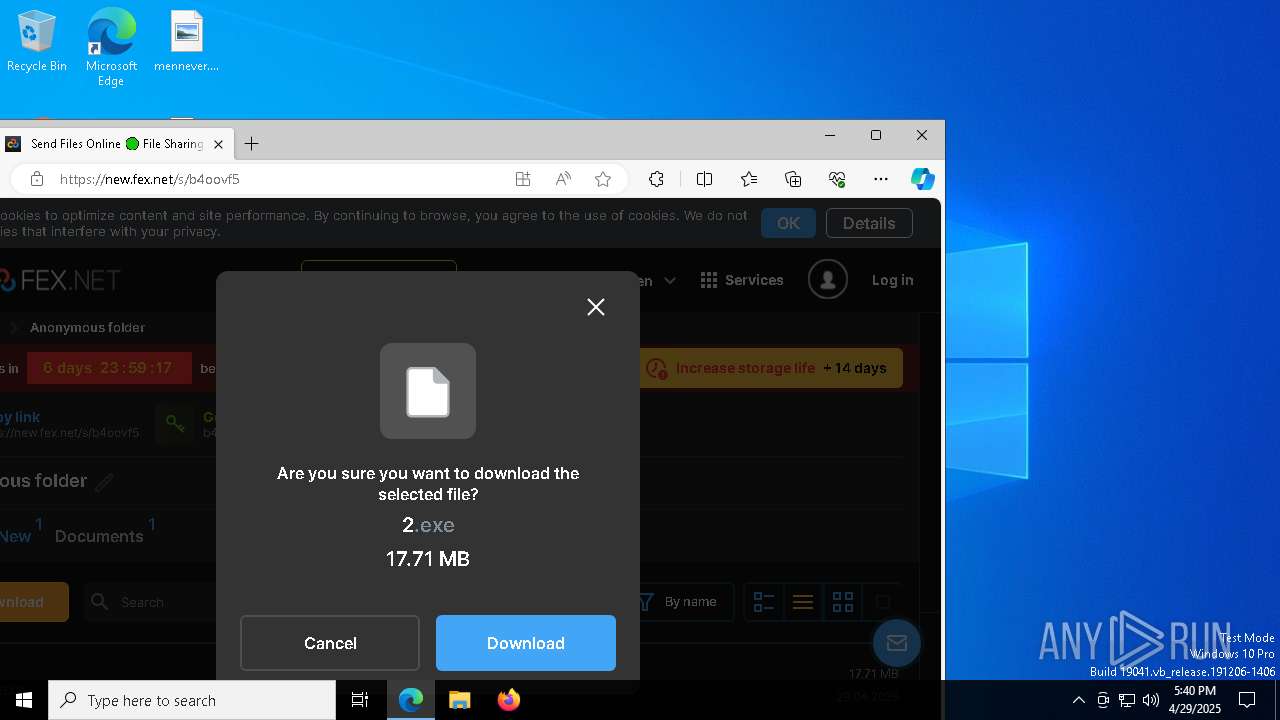Open Edge Settings and more menu
The width and height of the screenshot is (1280, 720).
tap(881, 179)
